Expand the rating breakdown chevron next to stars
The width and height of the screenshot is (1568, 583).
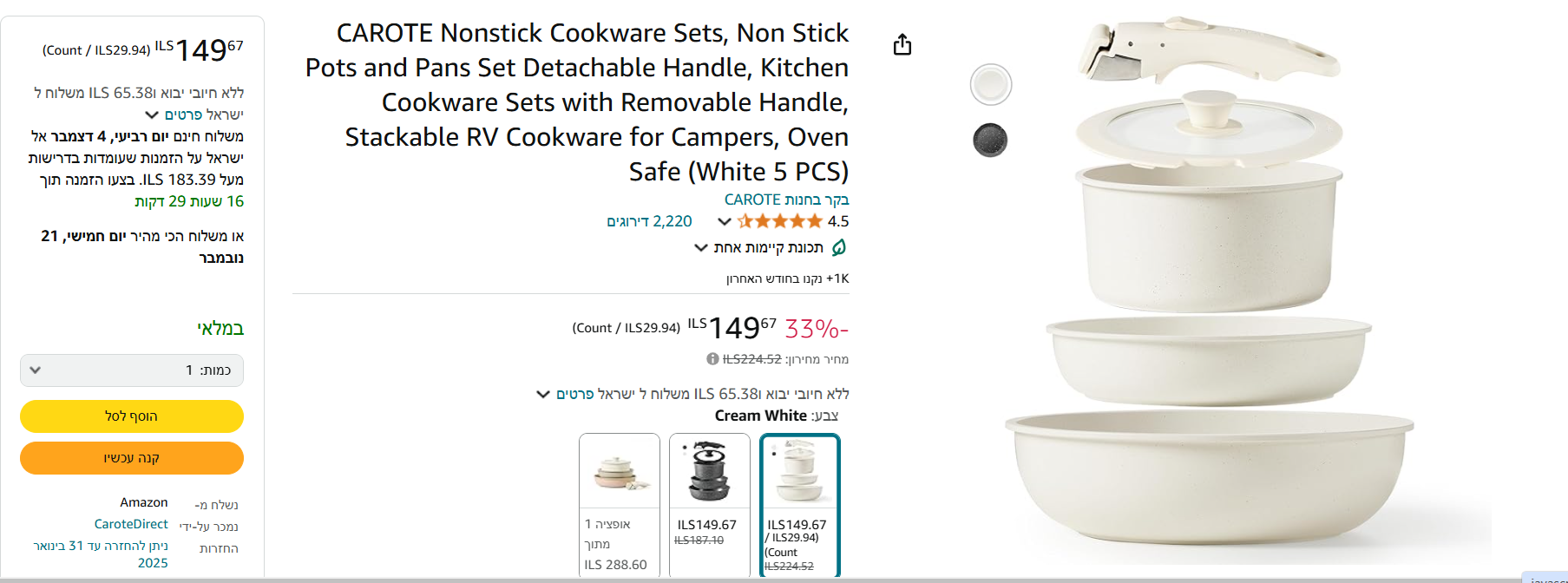(725, 221)
